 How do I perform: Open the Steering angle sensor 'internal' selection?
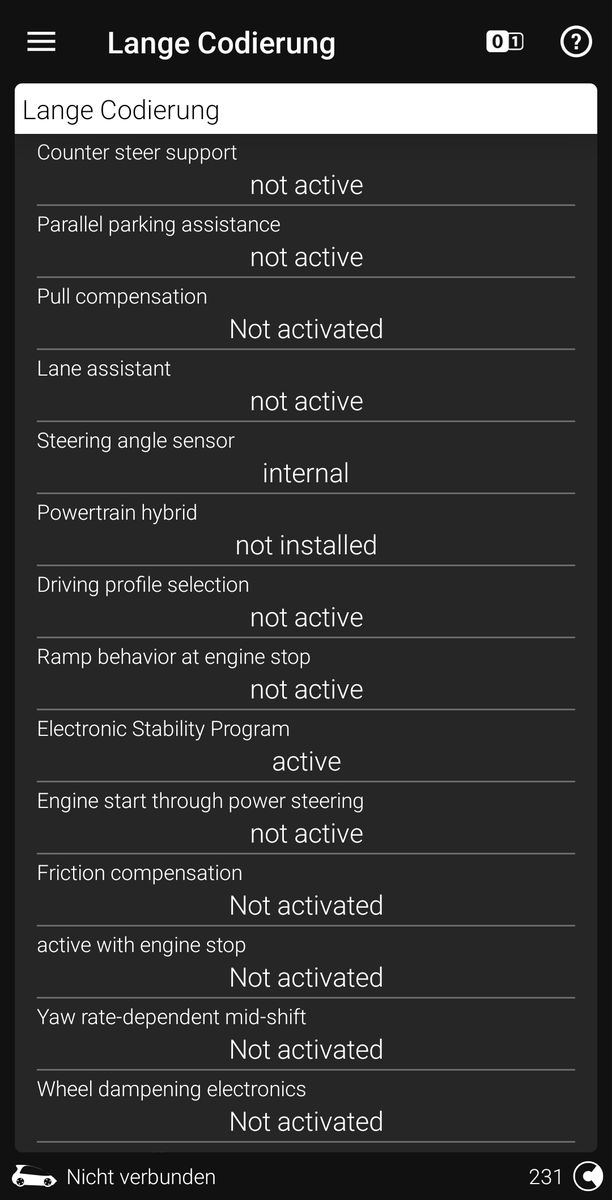pos(306,473)
